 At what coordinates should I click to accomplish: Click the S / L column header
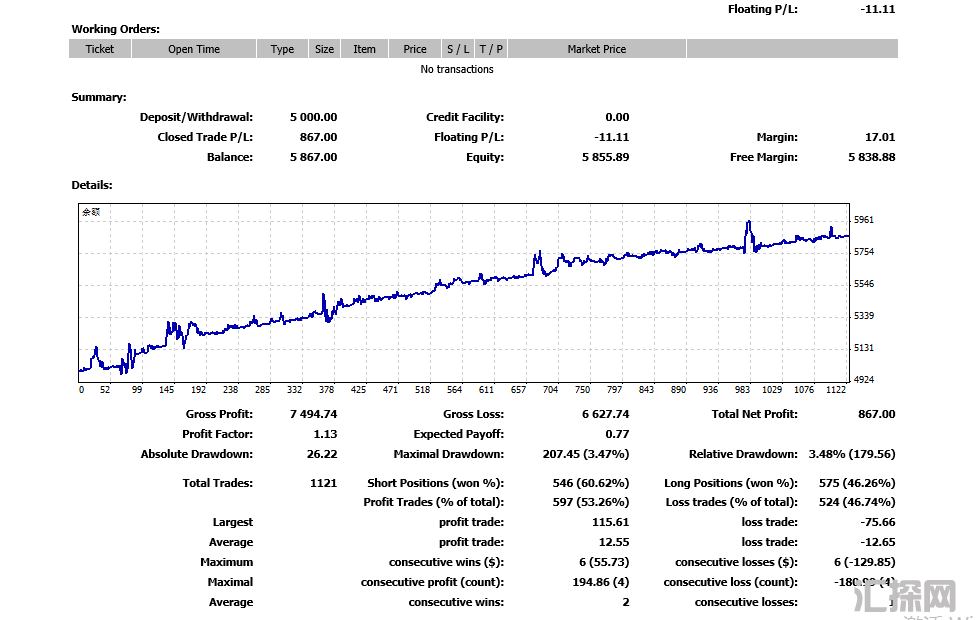pos(458,49)
